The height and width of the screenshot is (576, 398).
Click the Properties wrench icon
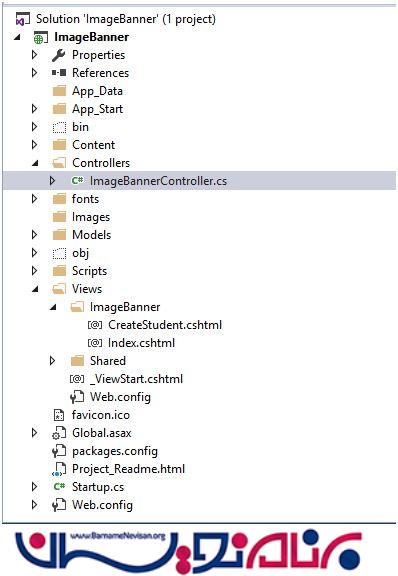pos(59,55)
